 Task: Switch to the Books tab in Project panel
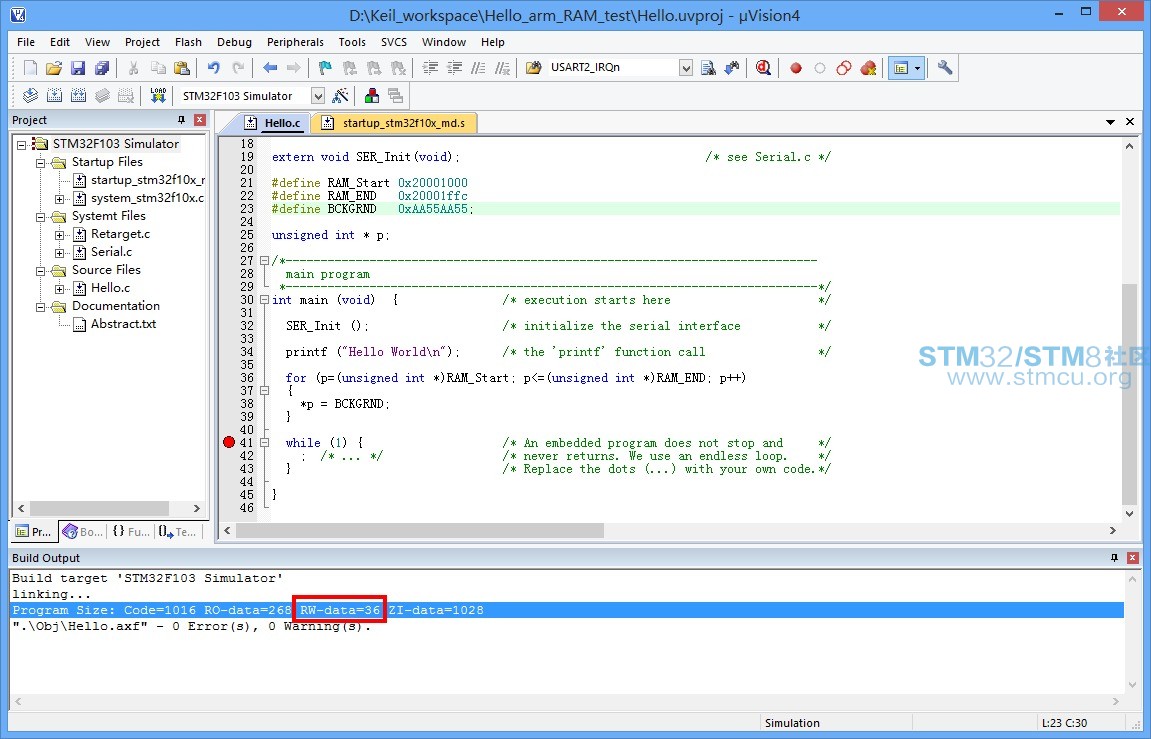click(x=83, y=532)
